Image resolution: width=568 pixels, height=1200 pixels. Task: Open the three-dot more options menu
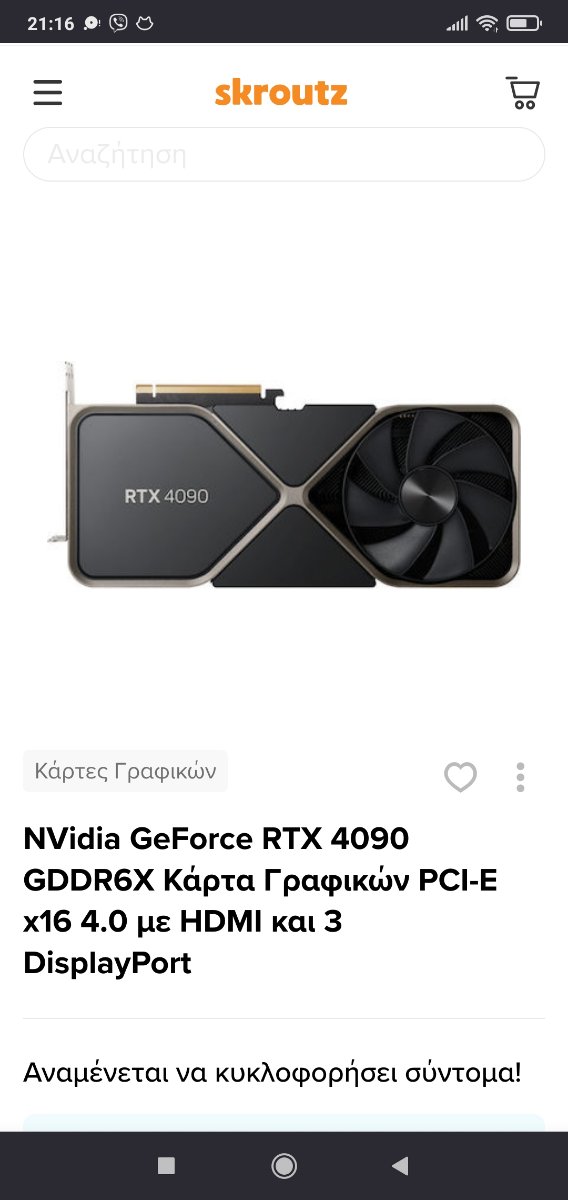(520, 777)
